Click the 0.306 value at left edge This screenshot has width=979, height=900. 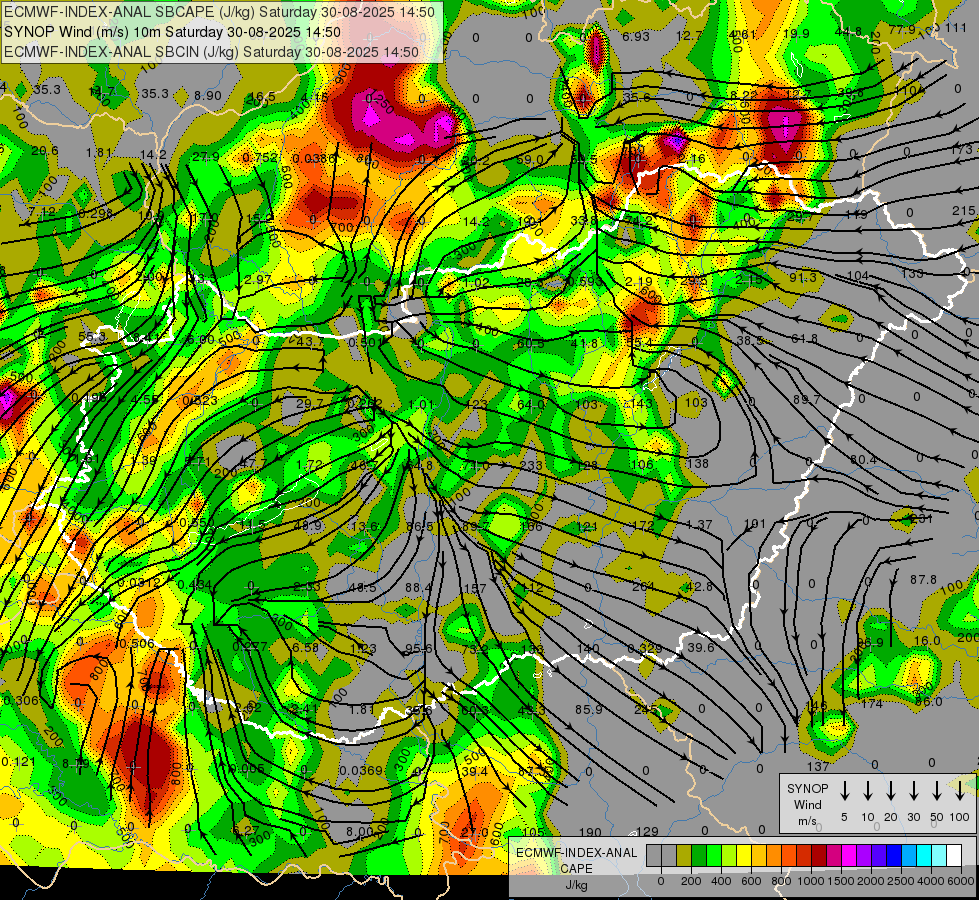21,701
